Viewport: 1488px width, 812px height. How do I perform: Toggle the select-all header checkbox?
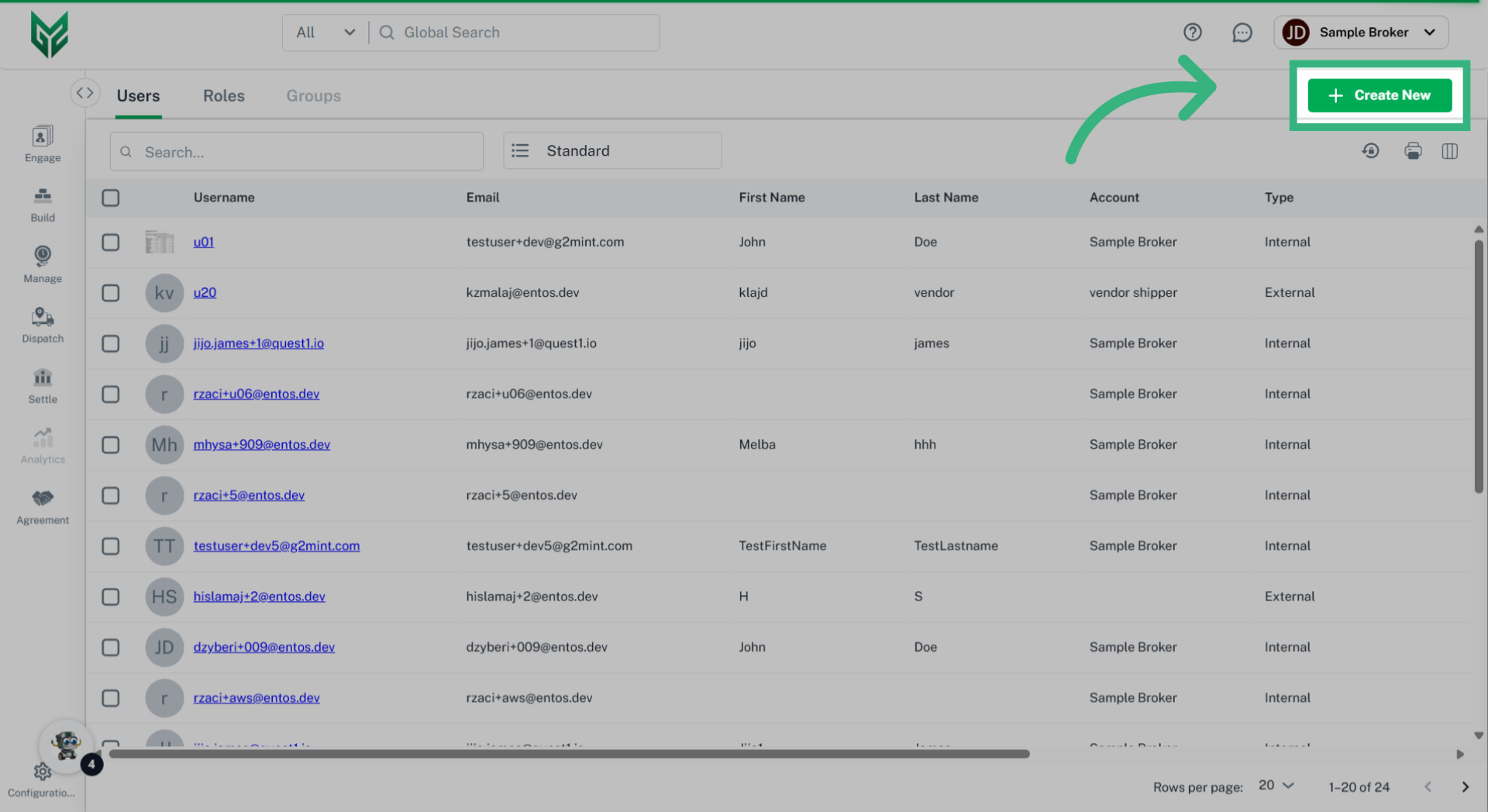pos(111,198)
